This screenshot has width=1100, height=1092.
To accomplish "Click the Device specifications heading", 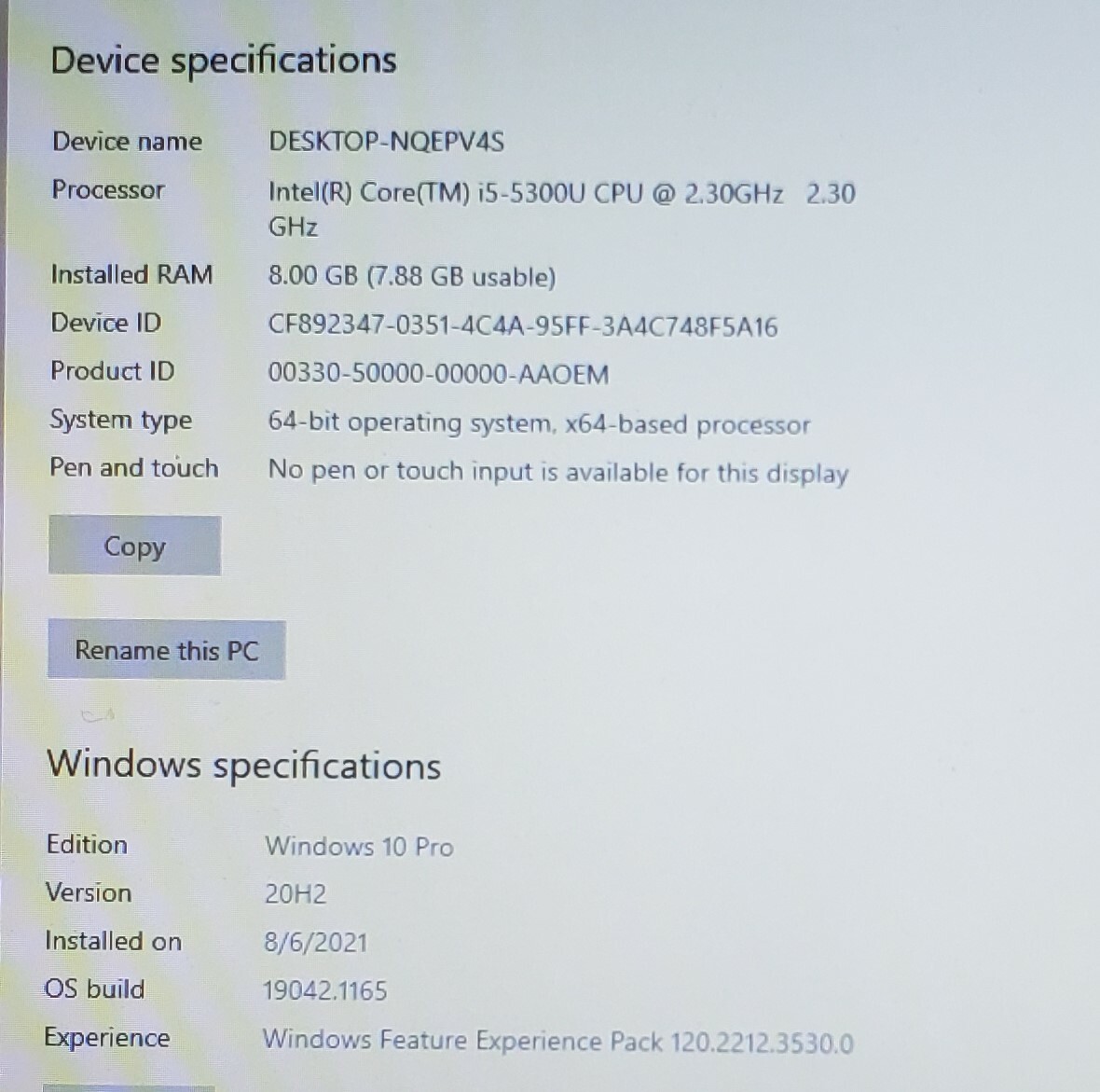I will click(x=224, y=61).
